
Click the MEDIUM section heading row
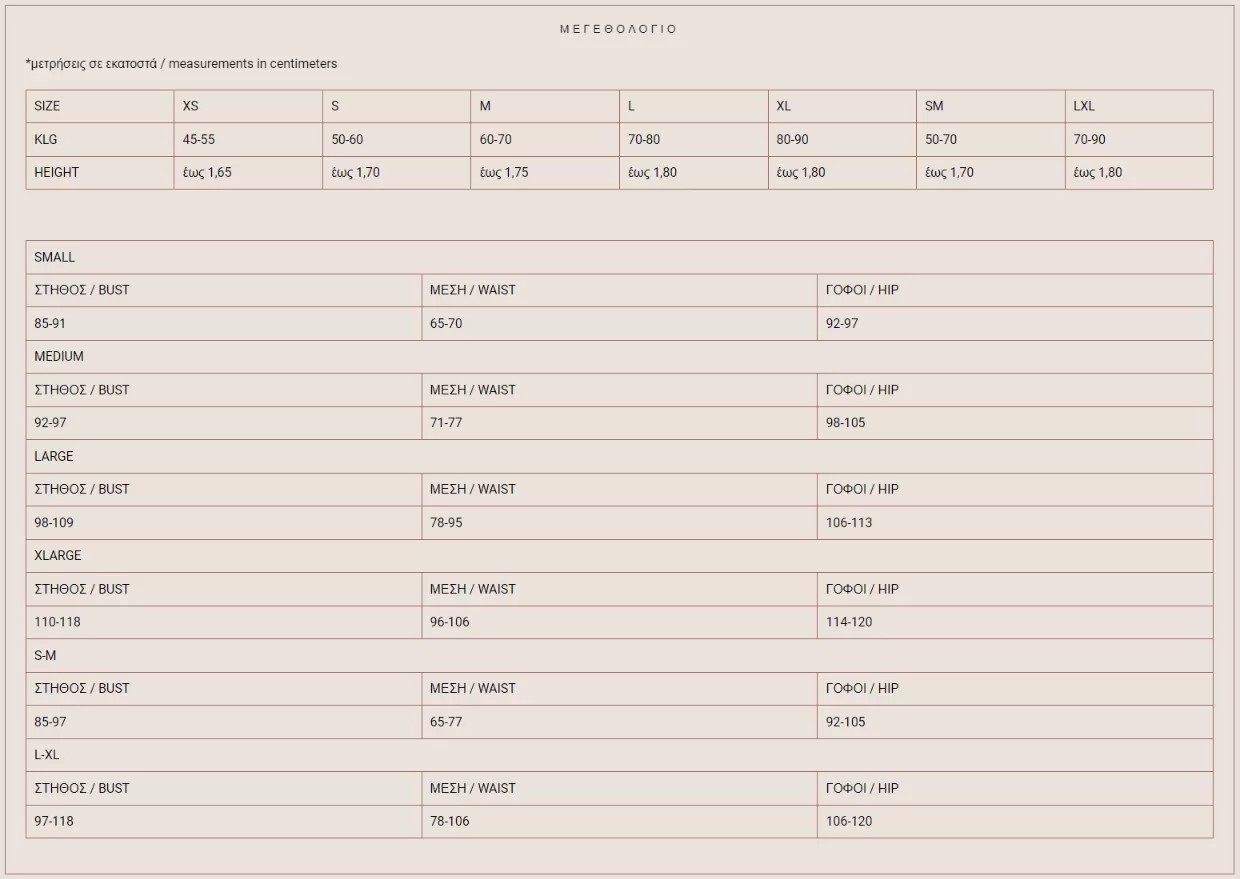tap(59, 356)
